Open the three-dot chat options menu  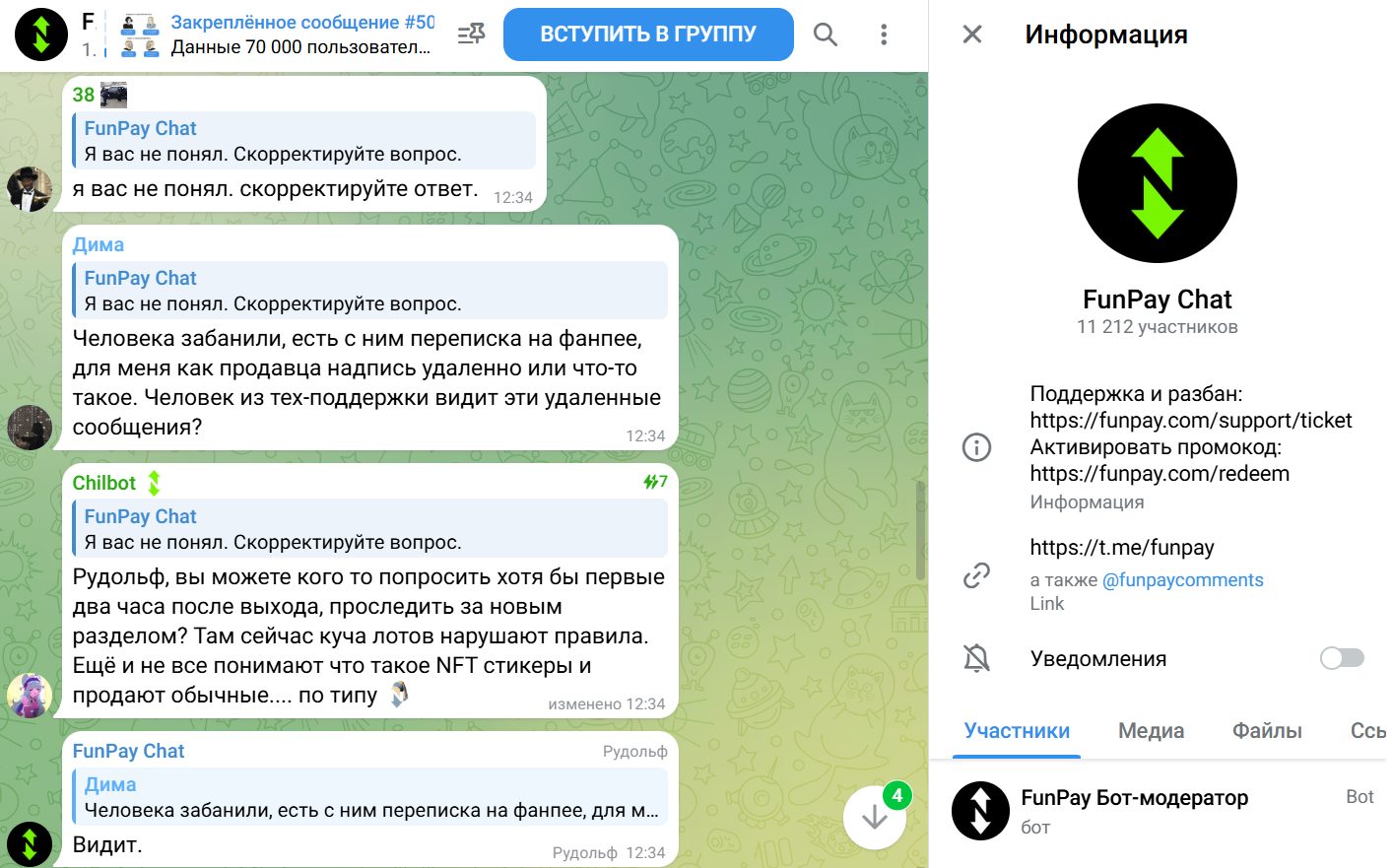pyautogui.click(x=884, y=34)
